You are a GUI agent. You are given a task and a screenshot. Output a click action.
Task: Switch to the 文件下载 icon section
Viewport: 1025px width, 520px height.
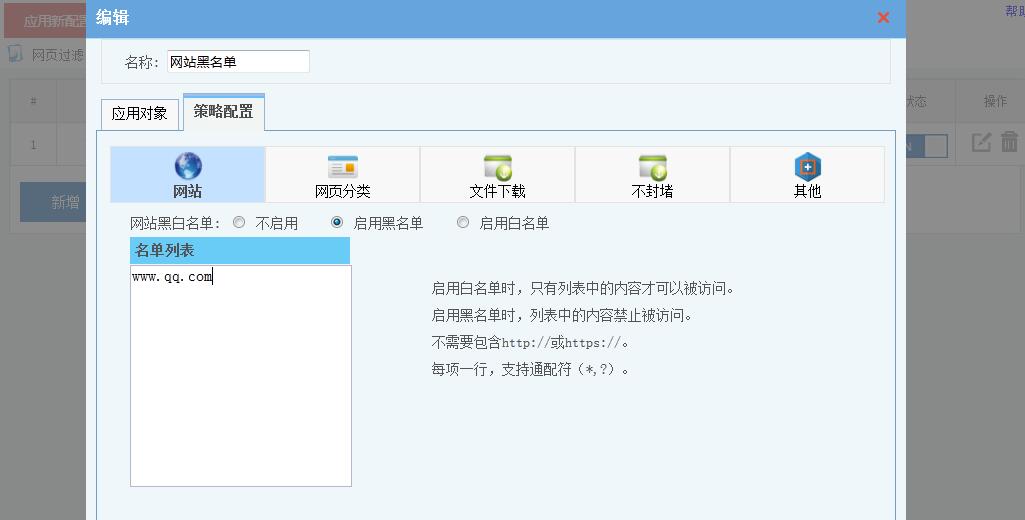497,166
